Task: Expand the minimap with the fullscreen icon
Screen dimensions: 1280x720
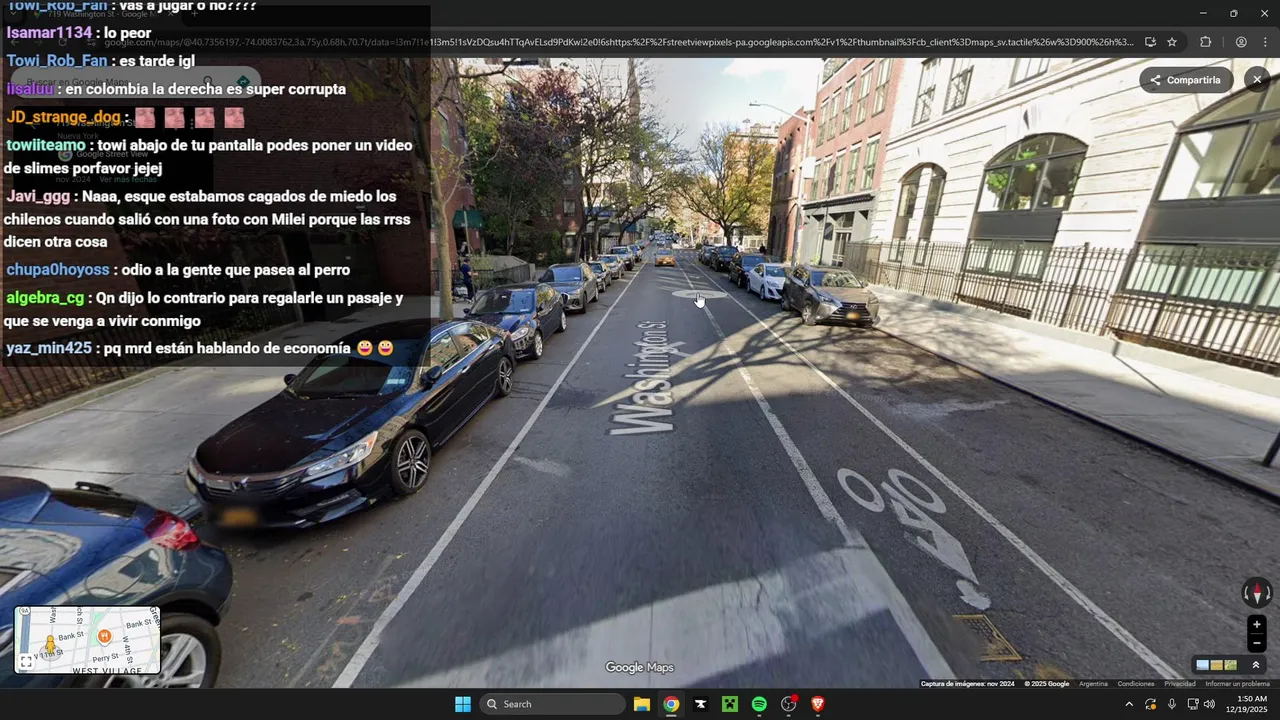Action: click(x=26, y=662)
